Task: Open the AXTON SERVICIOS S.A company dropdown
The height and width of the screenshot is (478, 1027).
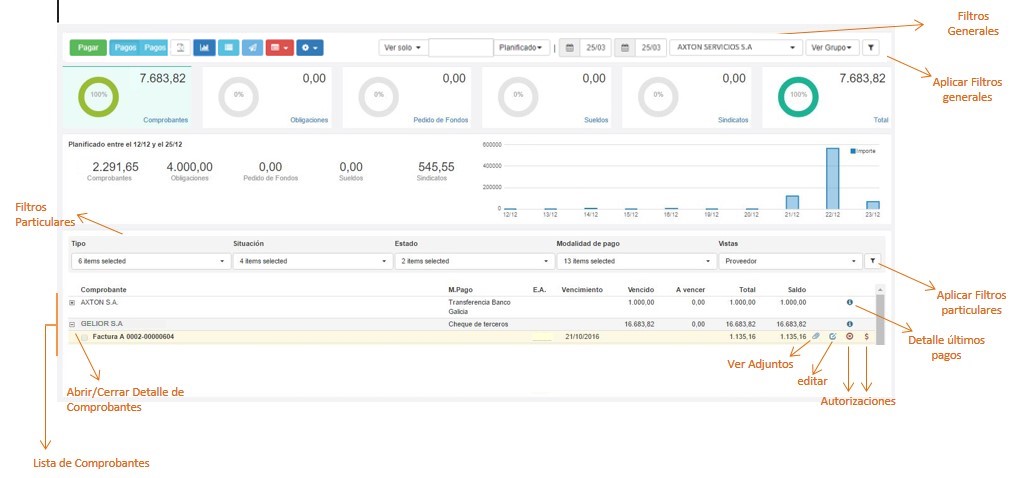Action: coord(736,47)
